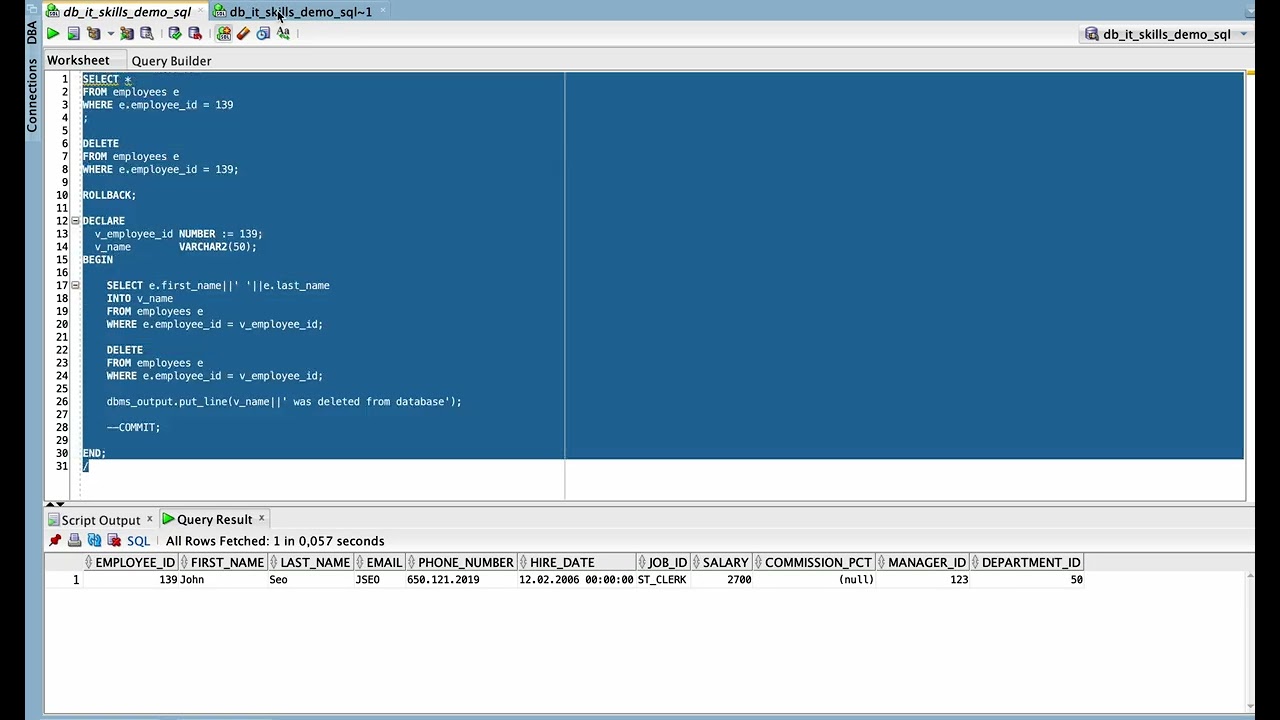Select the Worksheet tab

[x=78, y=60]
